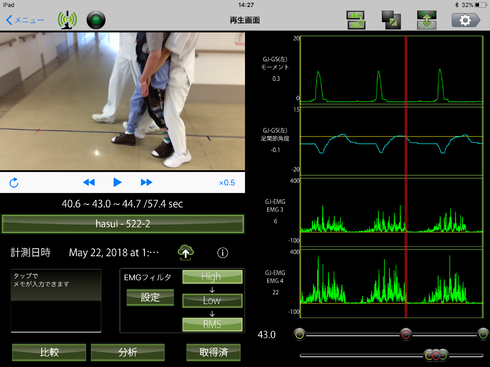Screen dimensions: 490x367
Task: Tap the graph vertical scale arrows icon
Action: 427,20
